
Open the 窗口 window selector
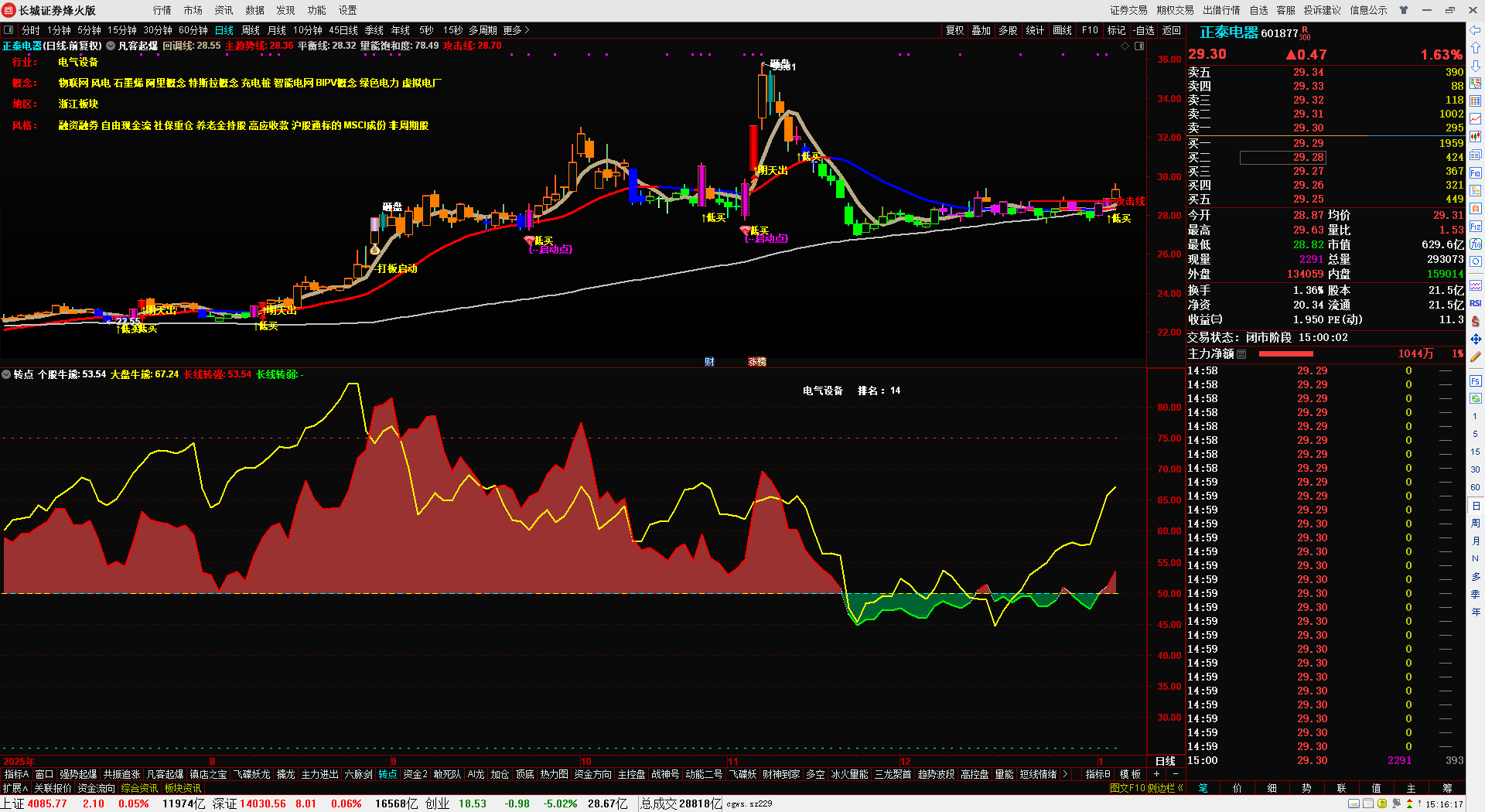coord(44,774)
